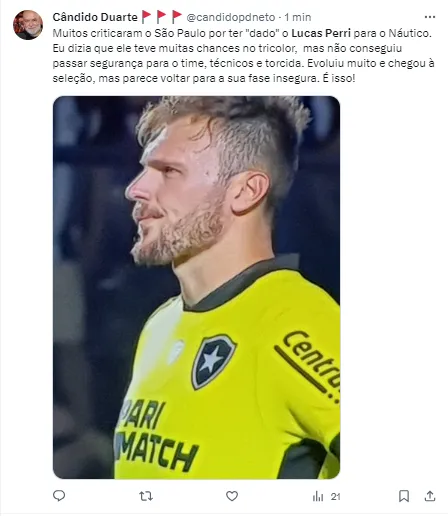Click the Centrum sleeve logo in photo
The image size is (448, 516).
point(309,364)
